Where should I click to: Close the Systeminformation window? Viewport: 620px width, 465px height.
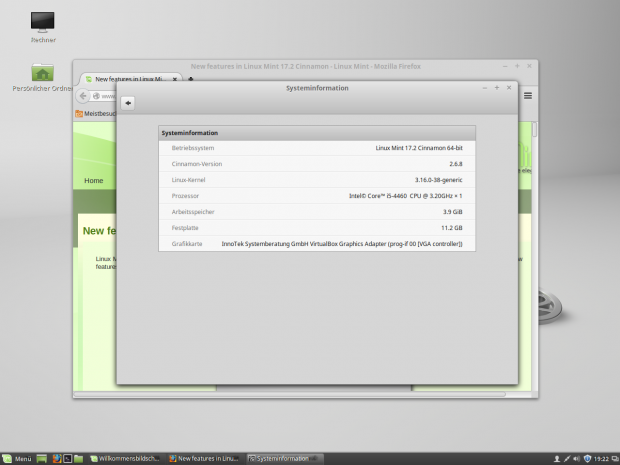click(x=509, y=88)
